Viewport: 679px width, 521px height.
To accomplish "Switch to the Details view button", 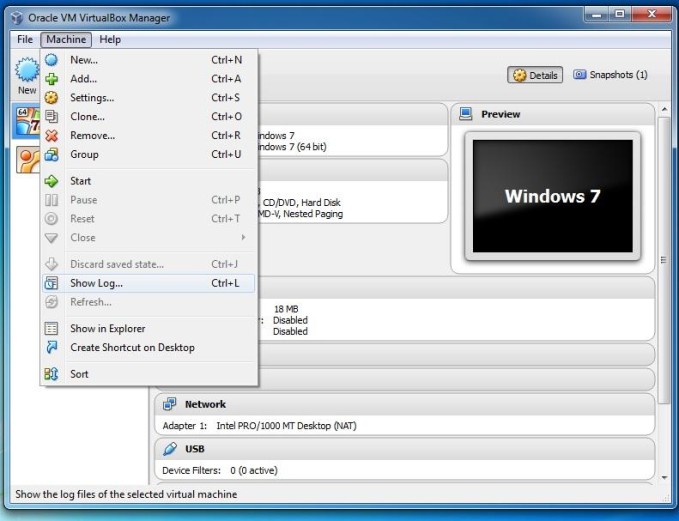I will click(535, 75).
